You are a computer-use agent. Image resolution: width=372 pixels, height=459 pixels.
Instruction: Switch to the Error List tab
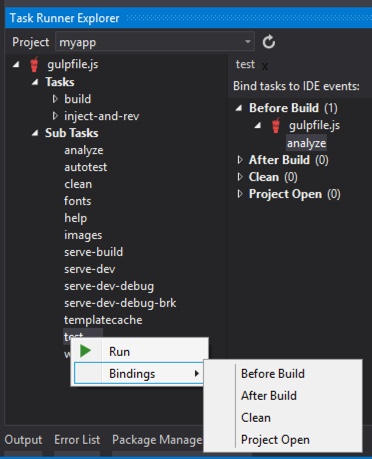pyautogui.click(x=77, y=440)
